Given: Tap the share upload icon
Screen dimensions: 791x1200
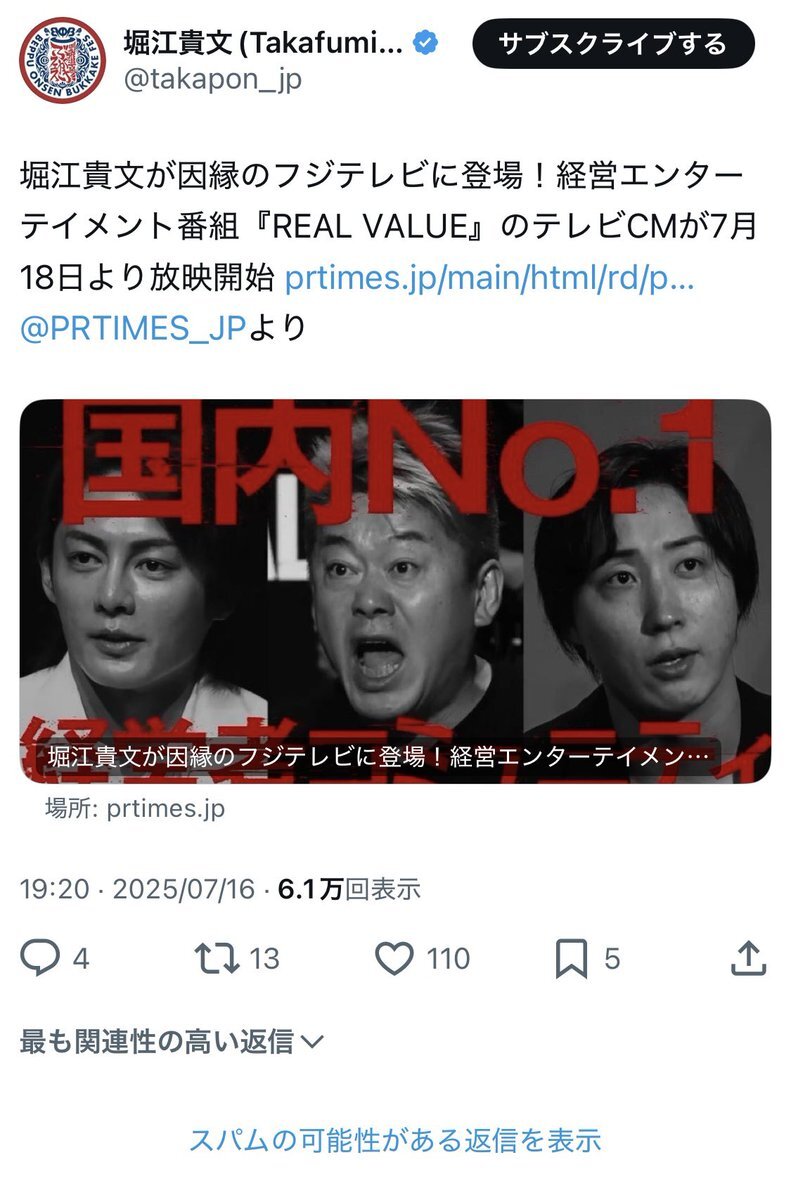Looking at the screenshot, I should click(x=748, y=958).
